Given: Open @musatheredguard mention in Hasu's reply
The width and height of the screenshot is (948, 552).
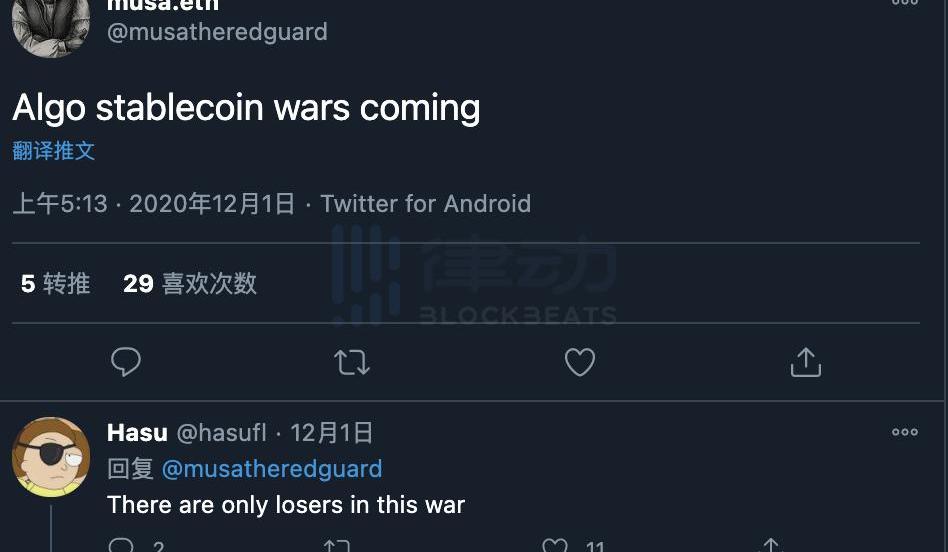Looking at the screenshot, I should point(272,469).
